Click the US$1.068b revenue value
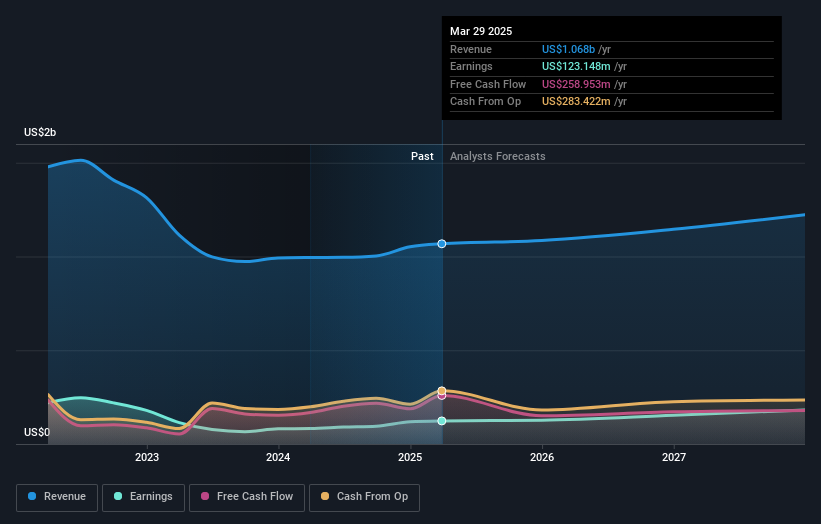 coord(568,49)
